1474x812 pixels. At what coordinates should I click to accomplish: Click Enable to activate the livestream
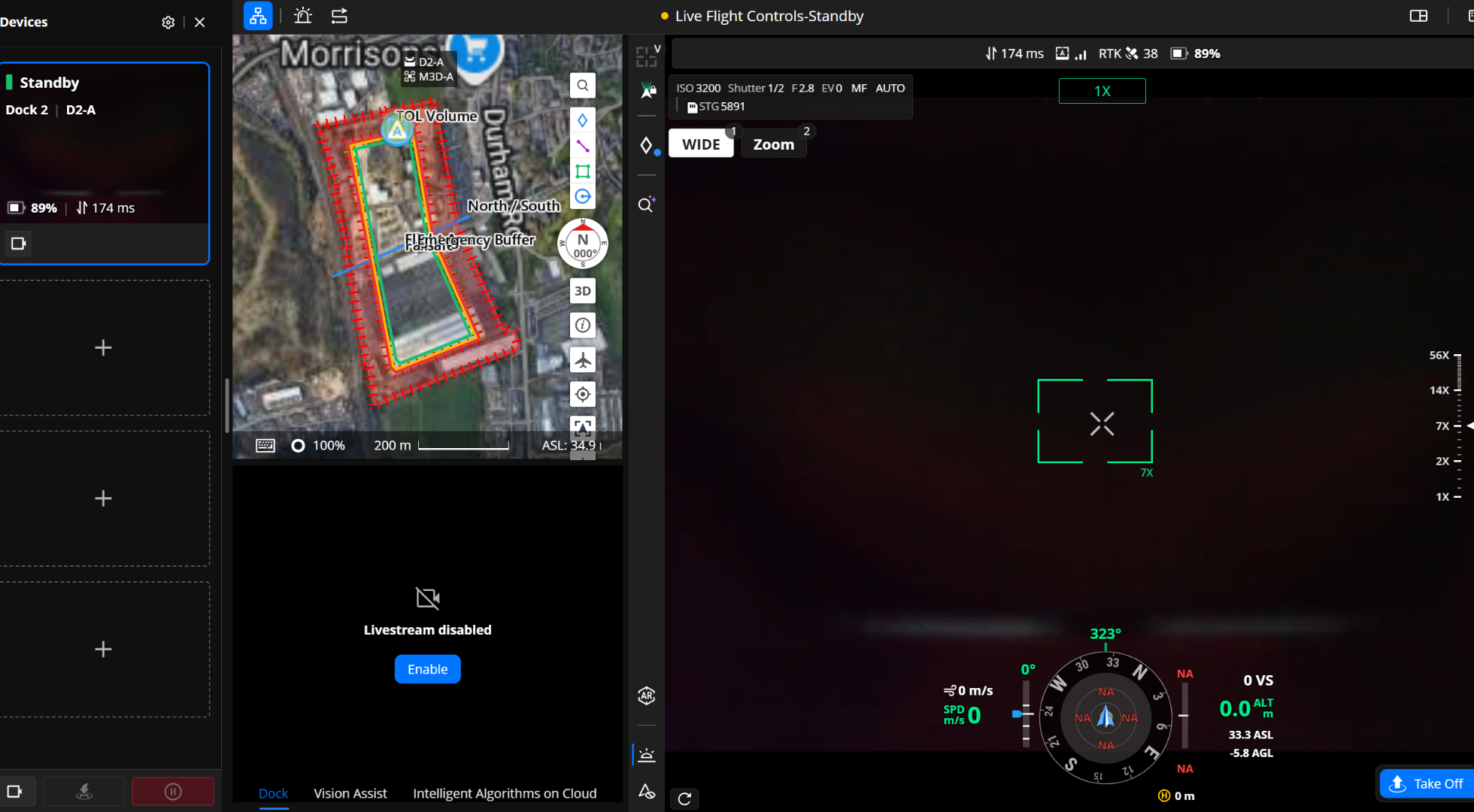coord(427,668)
